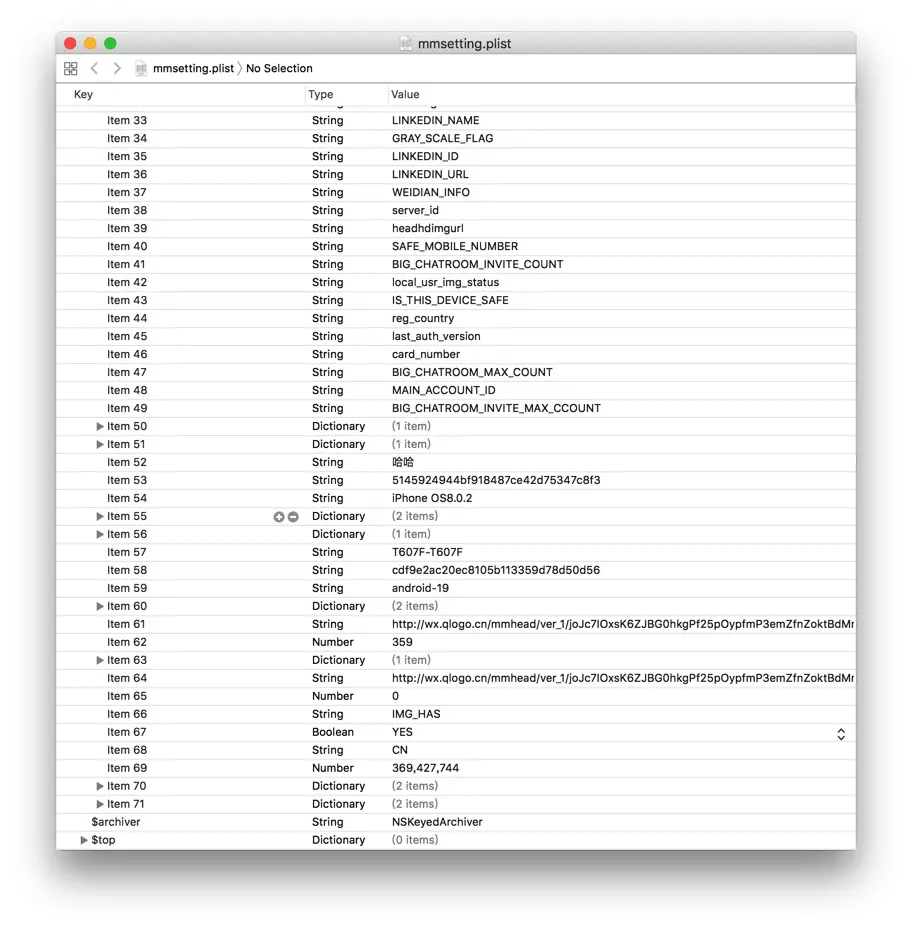This screenshot has width=912, height=930.
Task: Select Item 61 qlogo URL value
Action: tap(623, 624)
